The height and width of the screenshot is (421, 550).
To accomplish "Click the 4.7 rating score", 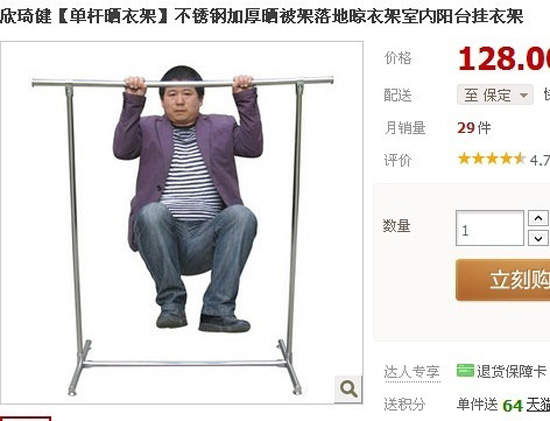I will click(540, 160).
